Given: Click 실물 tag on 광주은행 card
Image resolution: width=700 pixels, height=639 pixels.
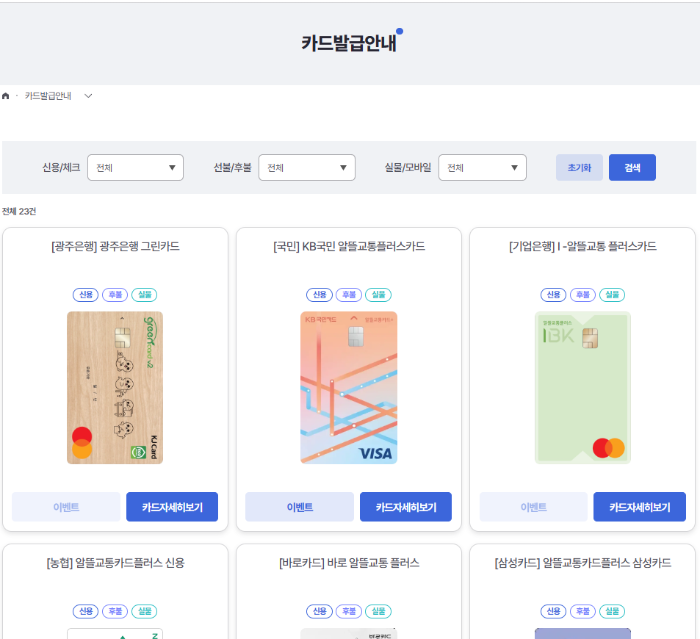Looking at the screenshot, I should 145,295.
